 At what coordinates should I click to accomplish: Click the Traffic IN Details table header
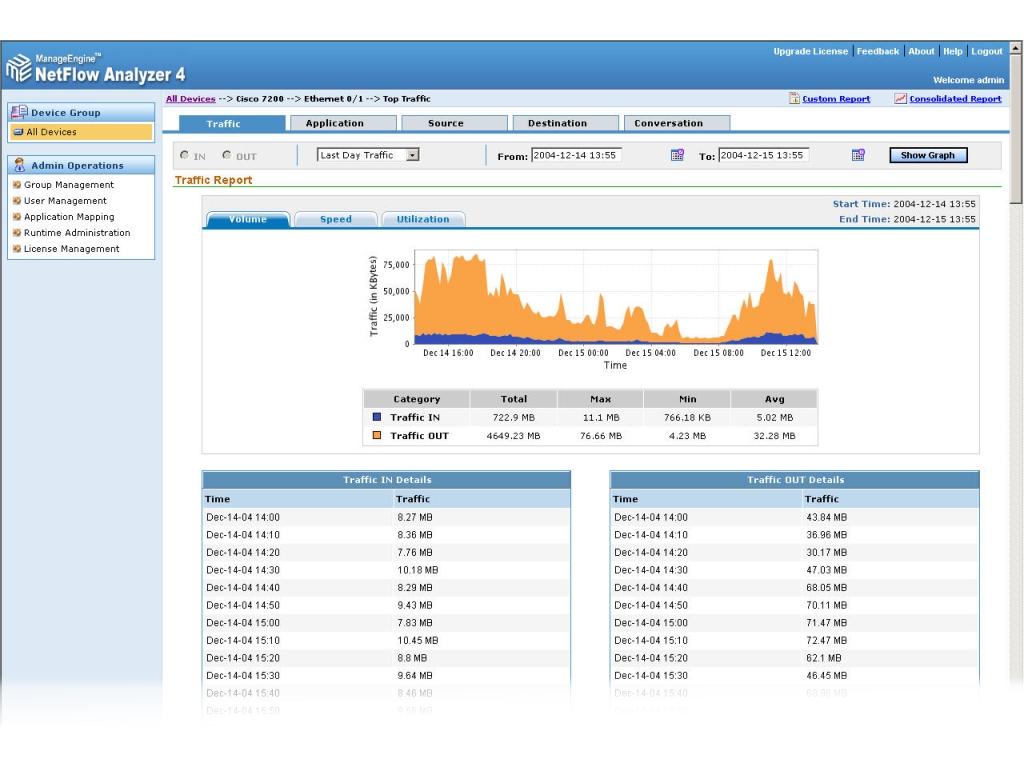coord(387,480)
